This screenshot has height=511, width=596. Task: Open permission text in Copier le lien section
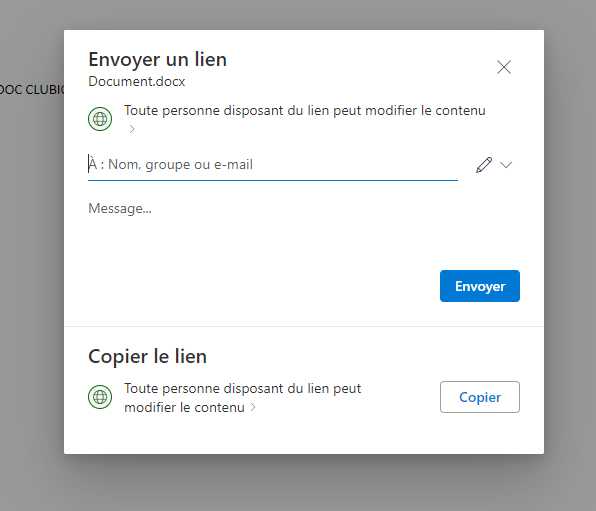point(243,398)
